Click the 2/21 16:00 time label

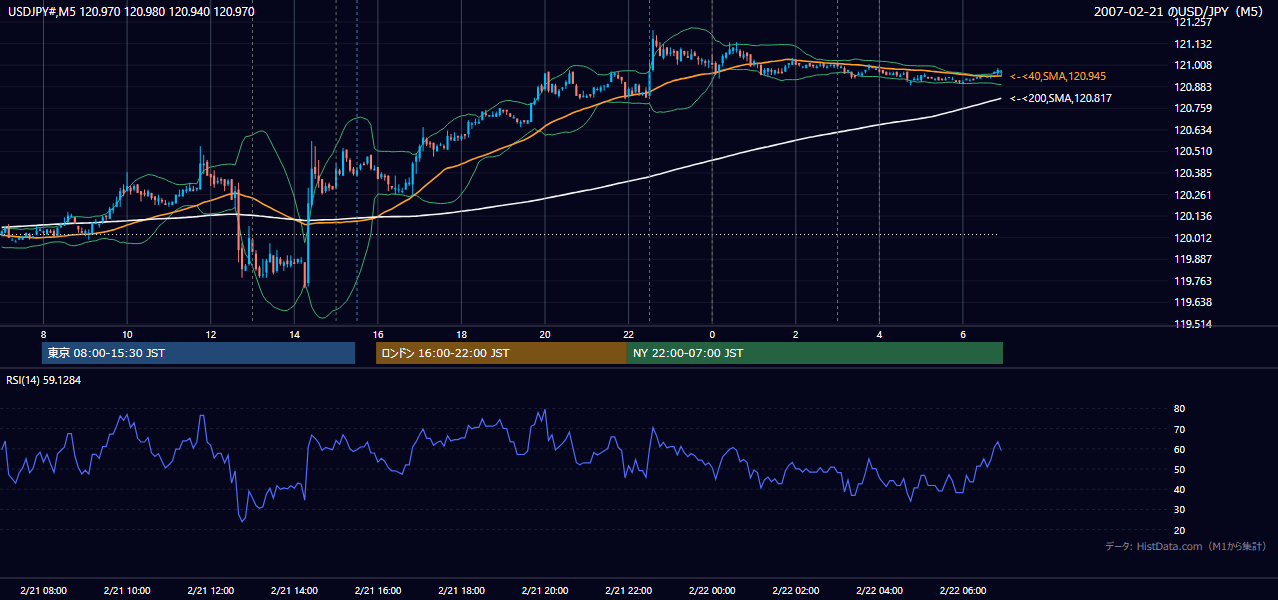(x=377, y=591)
